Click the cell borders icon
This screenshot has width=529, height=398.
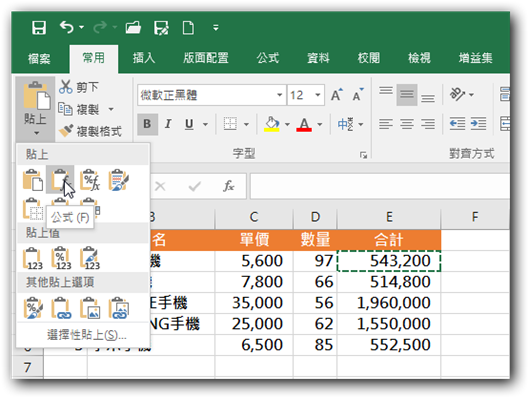coord(230,124)
